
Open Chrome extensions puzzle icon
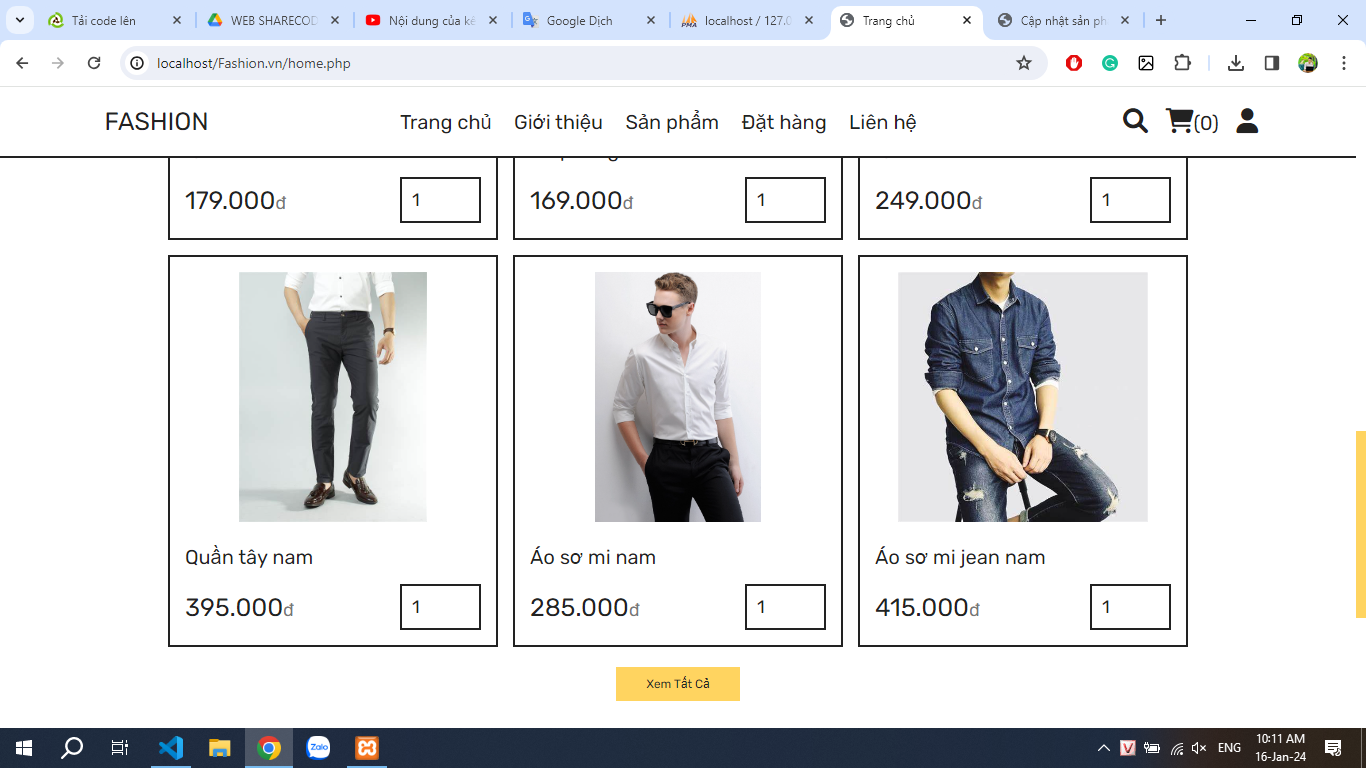1182,63
